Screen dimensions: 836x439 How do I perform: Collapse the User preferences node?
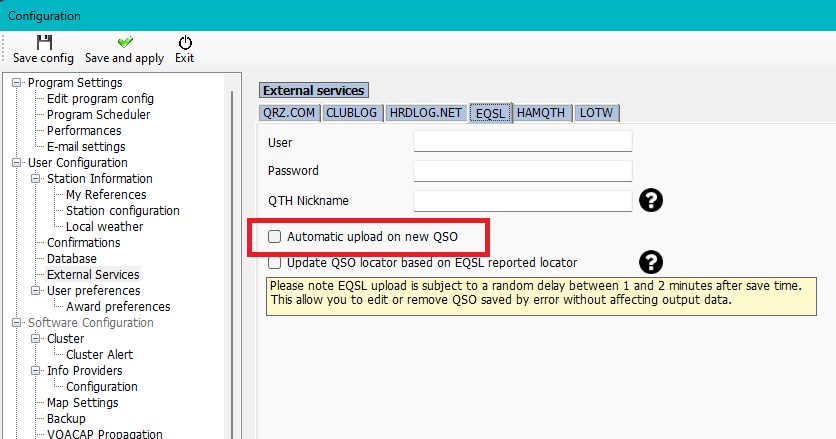(x=36, y=291)
